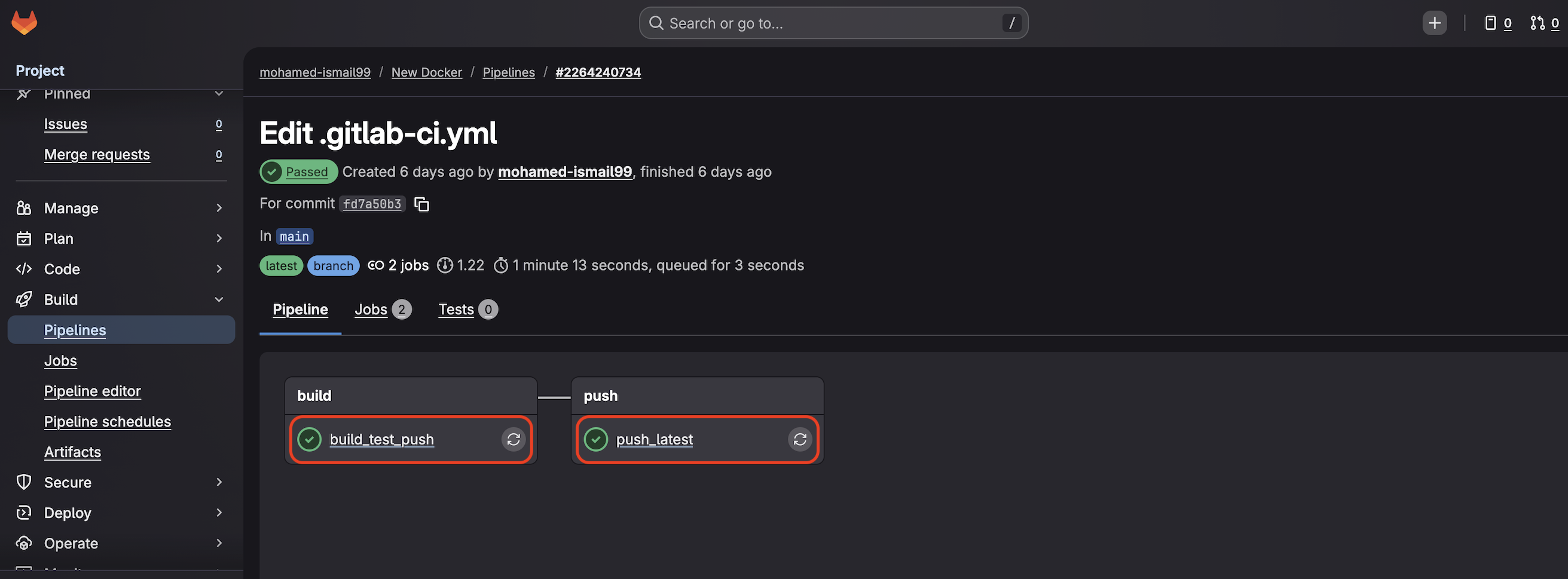
Task: Retry the build_test_push job
Action: pos(514,439)
